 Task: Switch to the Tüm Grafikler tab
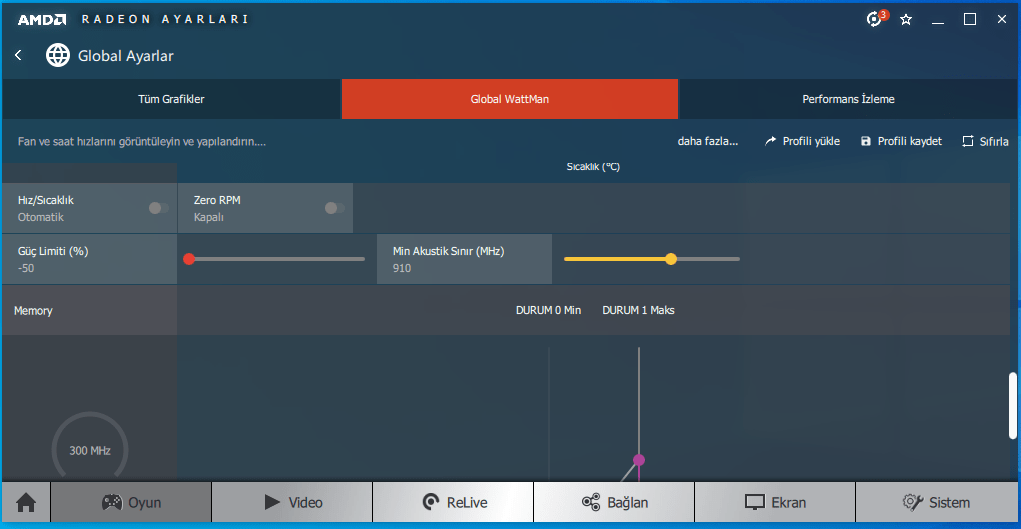coord(171,99)
